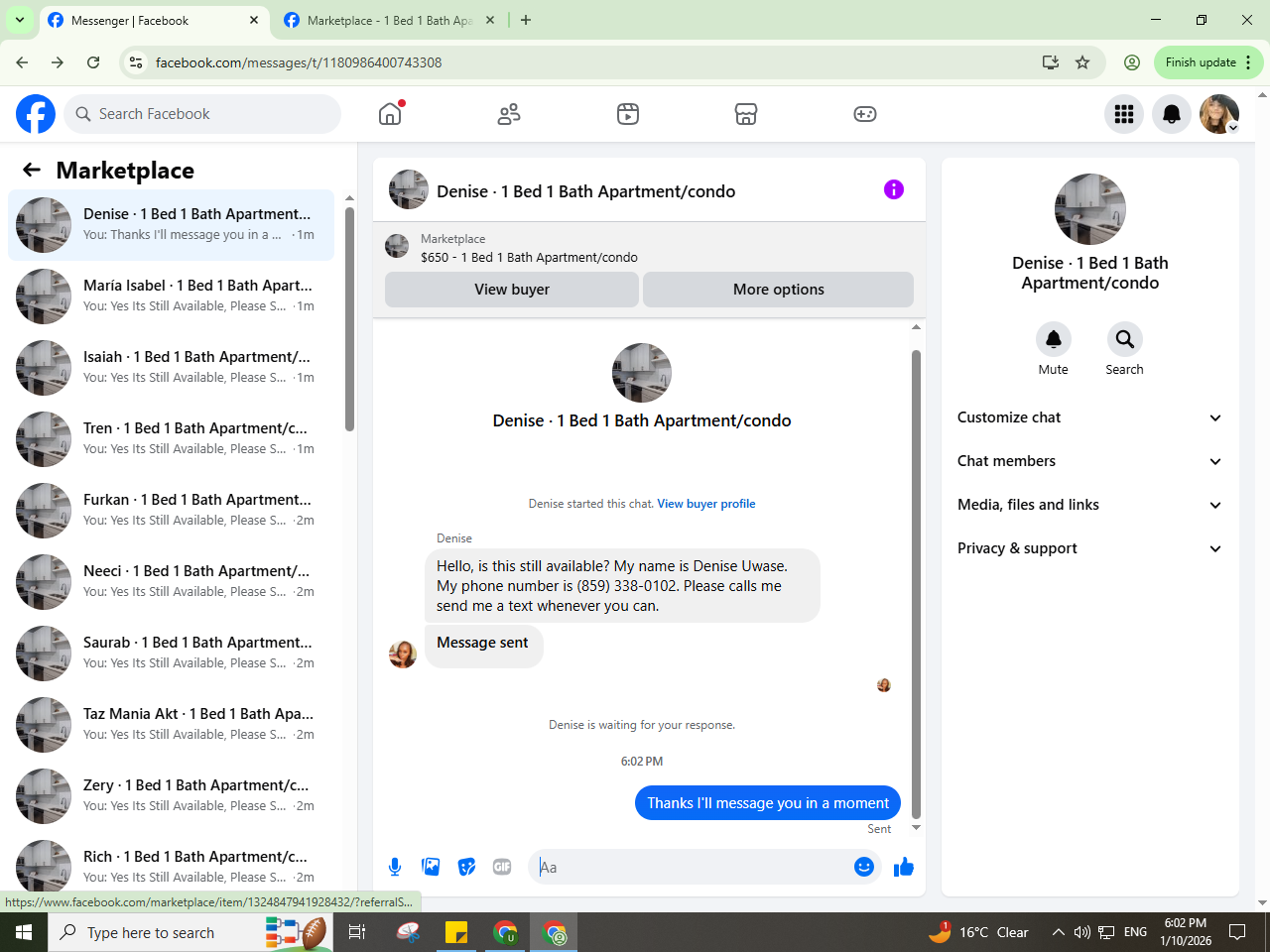The width and height of the screenshot is (1270, 952).
Task: Open the Friends icon in top navigation
Action: (x=509, y=114)
